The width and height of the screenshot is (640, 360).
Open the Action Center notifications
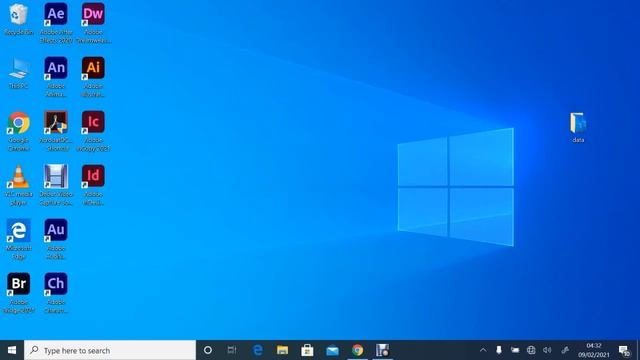624,350
